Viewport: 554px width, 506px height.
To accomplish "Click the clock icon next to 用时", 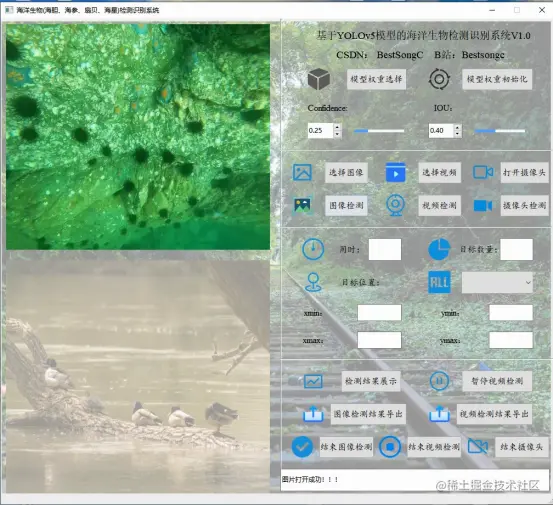I will (x=313, y=249).
